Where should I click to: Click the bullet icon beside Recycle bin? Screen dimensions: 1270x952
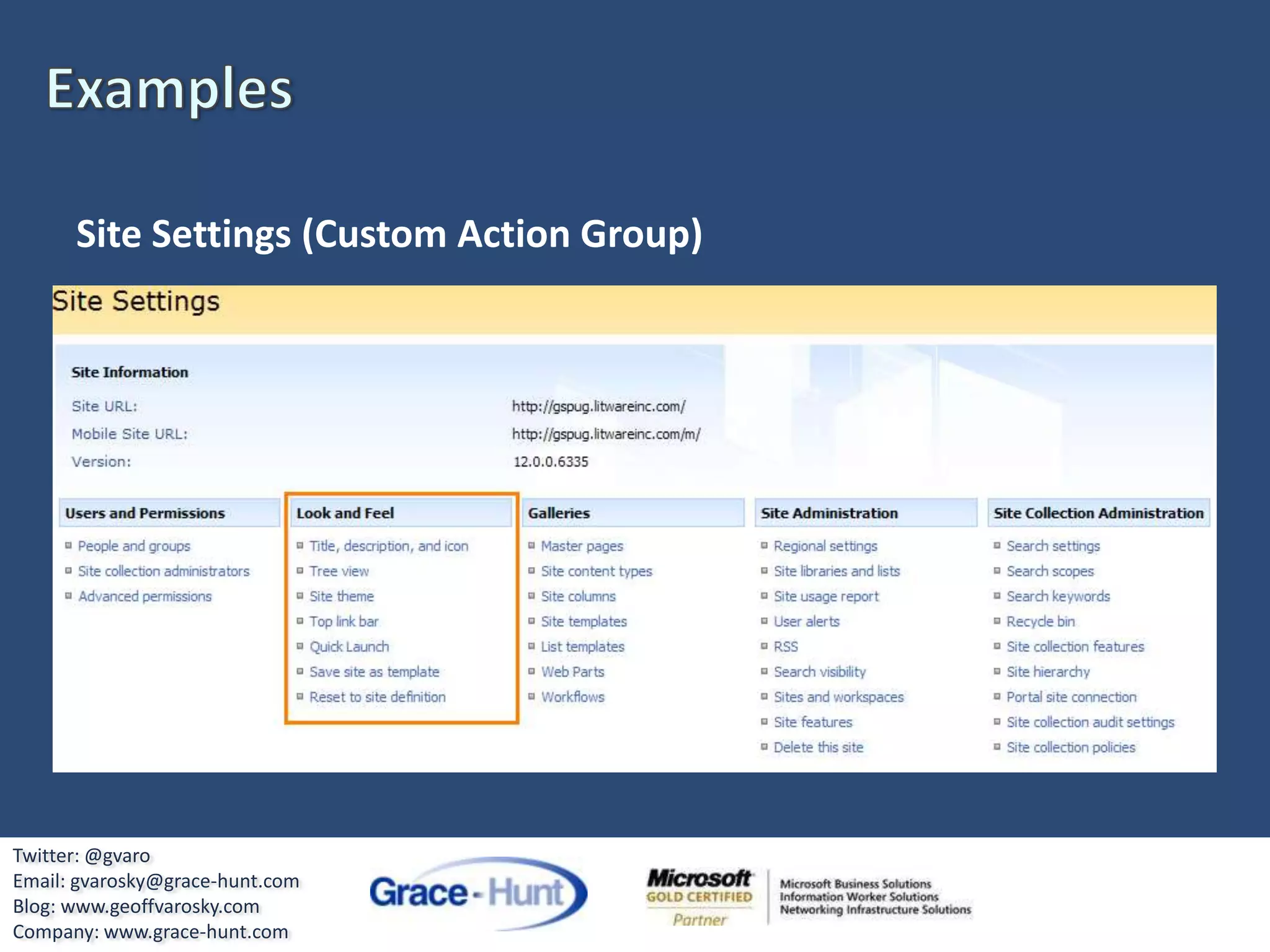point(997,620)
